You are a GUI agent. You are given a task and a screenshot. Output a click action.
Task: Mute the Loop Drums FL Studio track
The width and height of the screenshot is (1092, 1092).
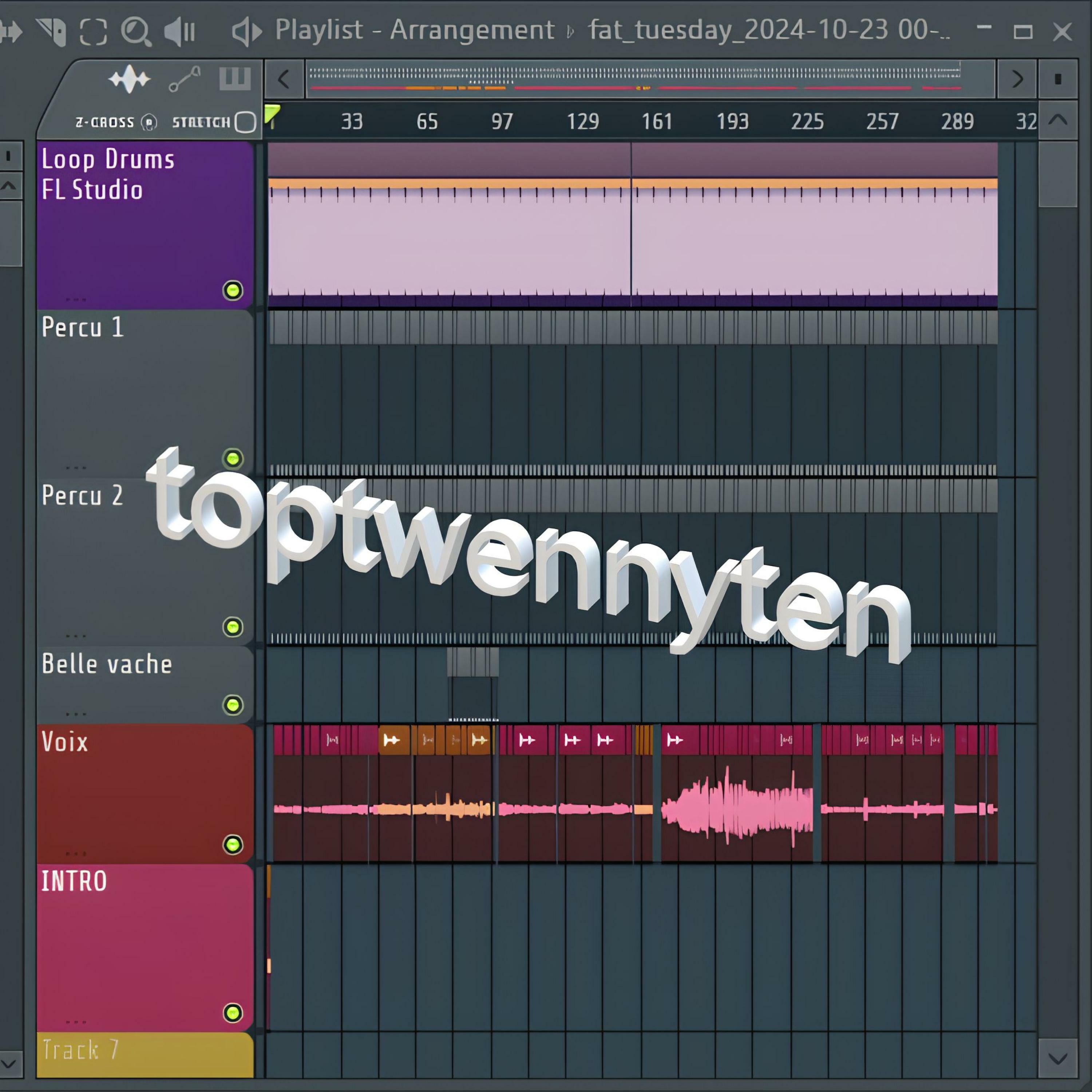tap(233, 290)
